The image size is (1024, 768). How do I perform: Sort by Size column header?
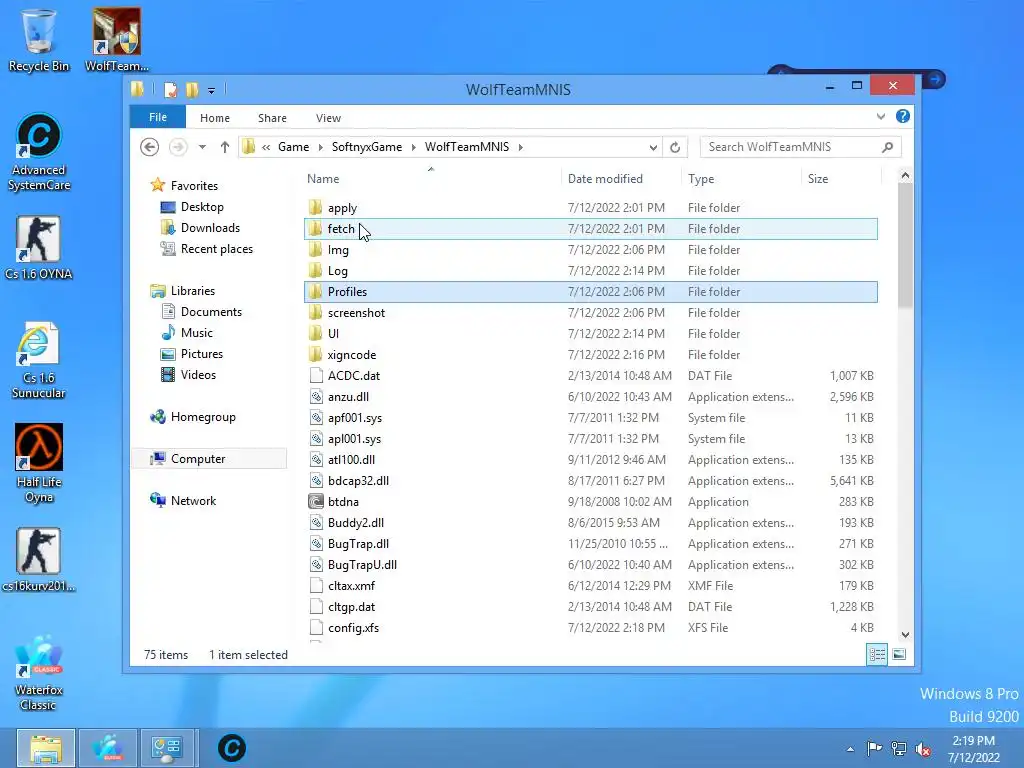(840, 178)
